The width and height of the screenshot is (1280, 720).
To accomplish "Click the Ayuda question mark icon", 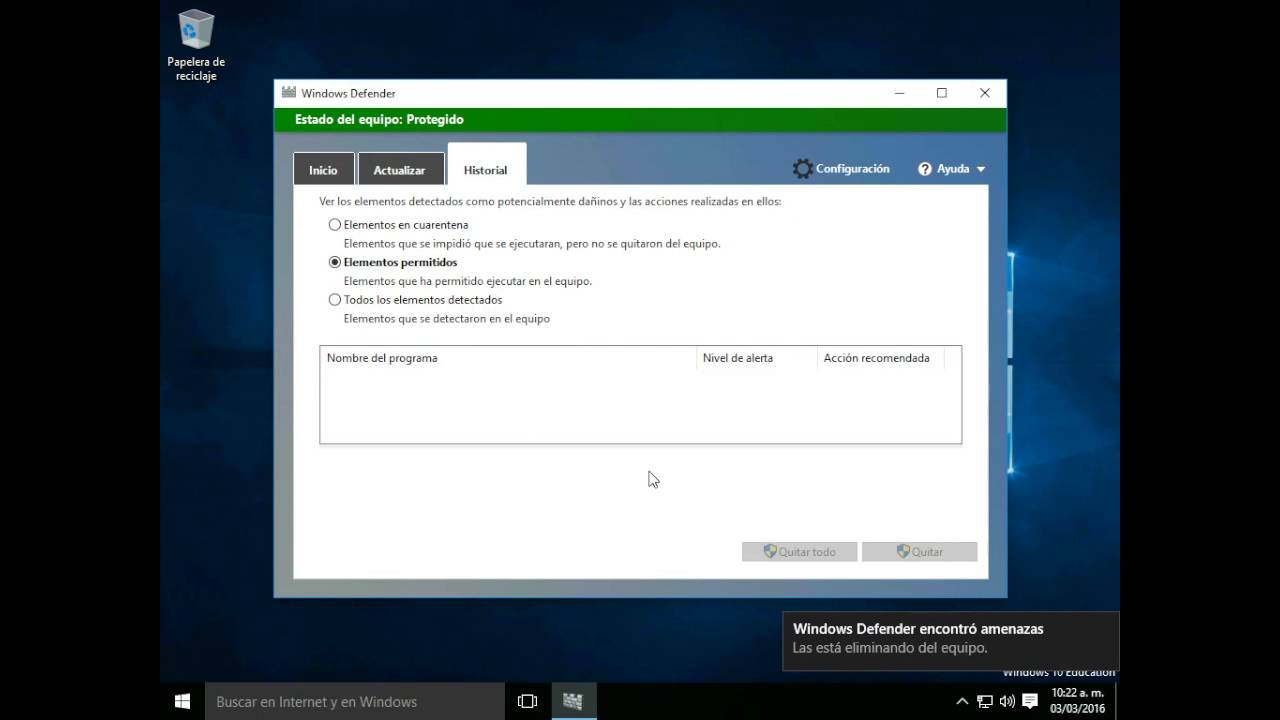I will (x=925, y=169).
